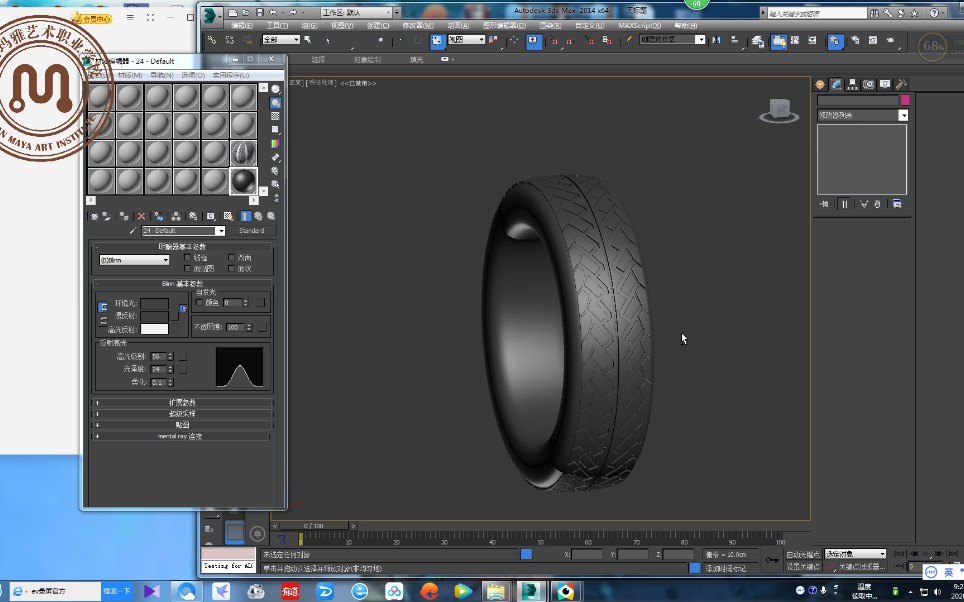Select the Select and Rotate tool
Image resolution: width=964 pixels, height=602 pixels.
pos(417,42)
